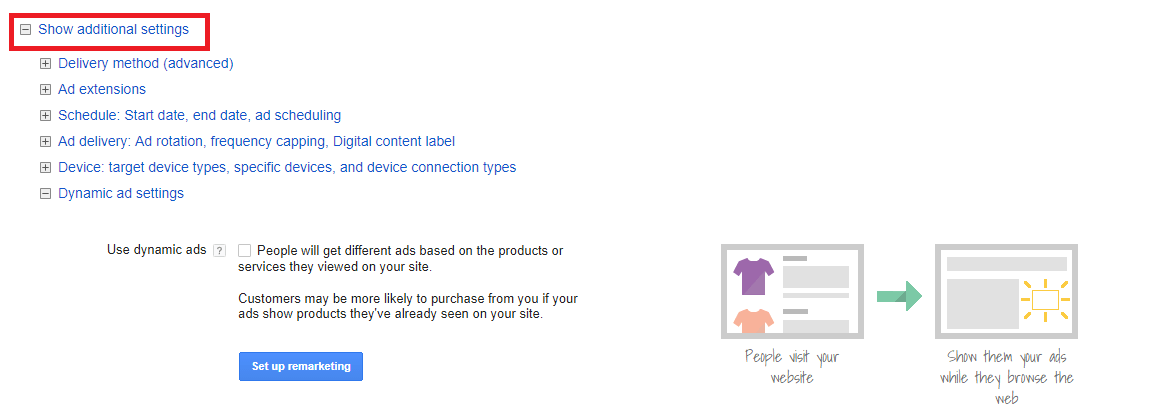Open the Delivery method (advanced) link
The width and height of the screenshot is (1150, 417).
pos(146,64)
